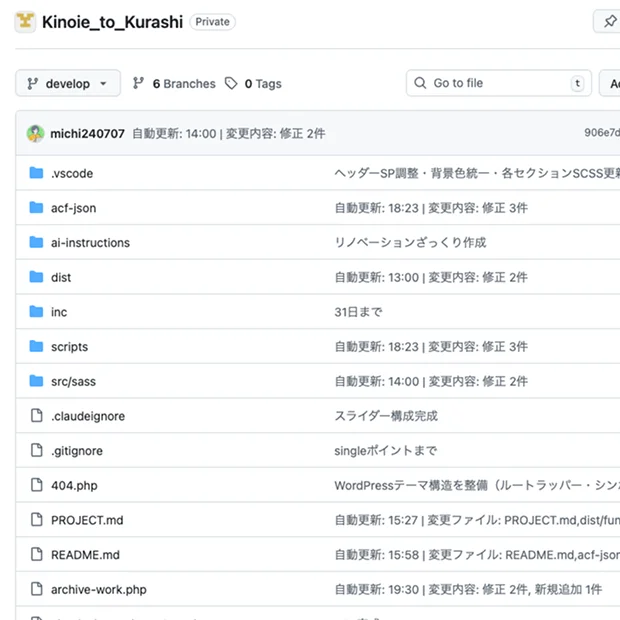The image size is (620, 620).
Task: Open michi240707 author profile link
Action: 87,134
